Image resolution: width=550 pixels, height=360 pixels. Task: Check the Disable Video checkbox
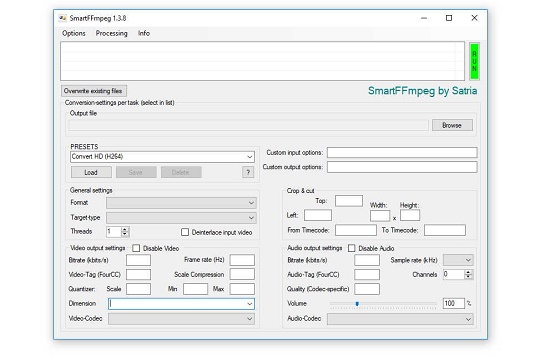(136, 248)
